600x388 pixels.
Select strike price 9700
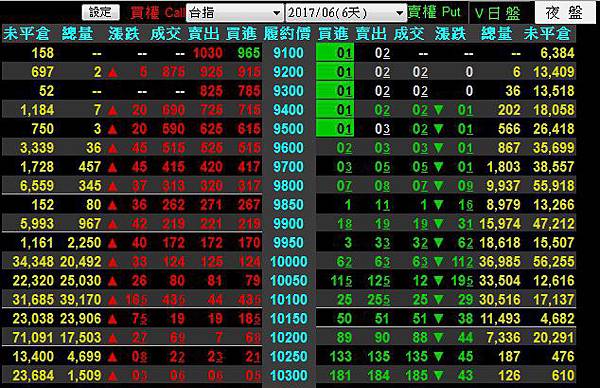click(289, 167)
